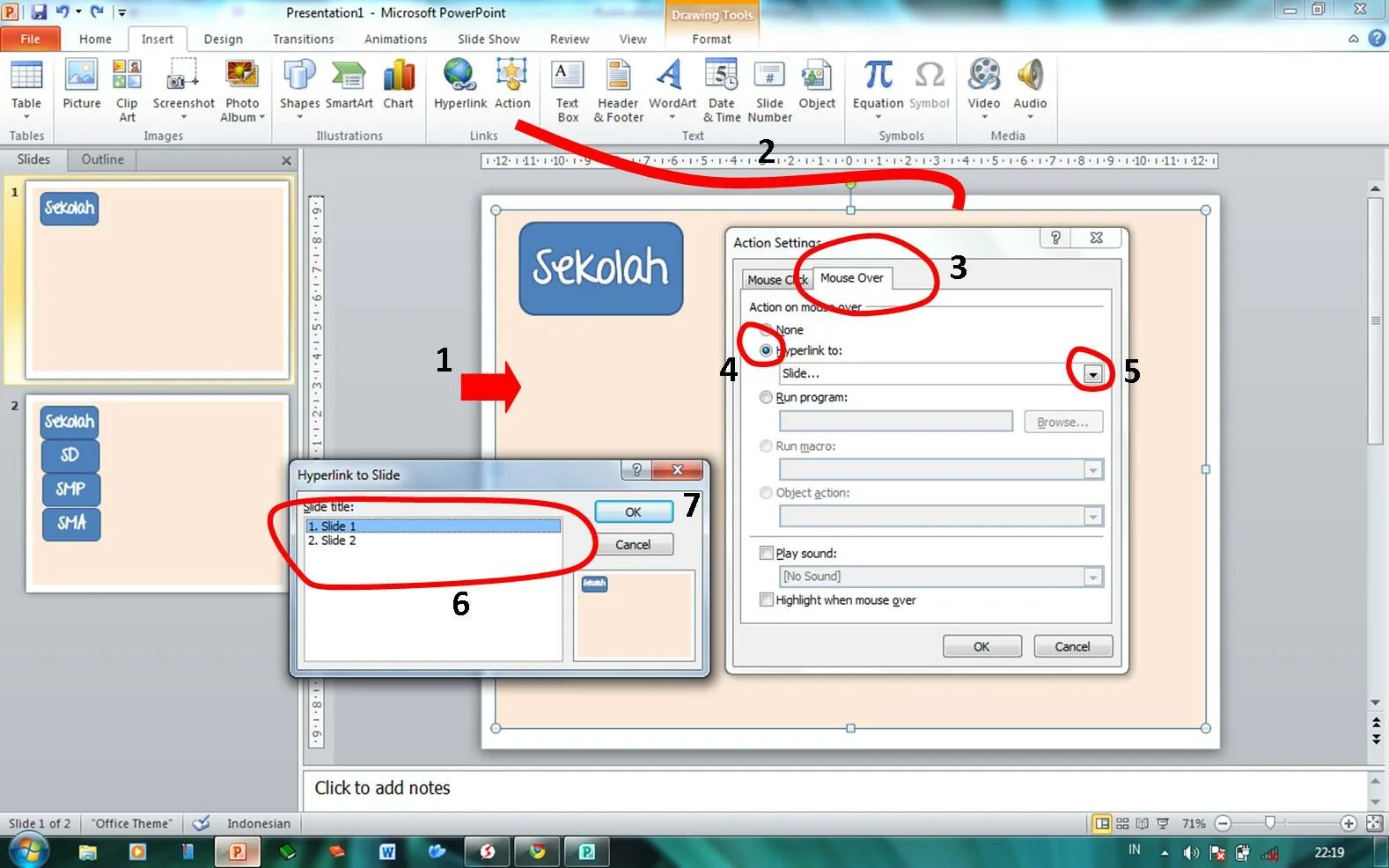The image size is (1389, 868).
Task: Switch to the Outline pane tab
Action: [102, 159]
